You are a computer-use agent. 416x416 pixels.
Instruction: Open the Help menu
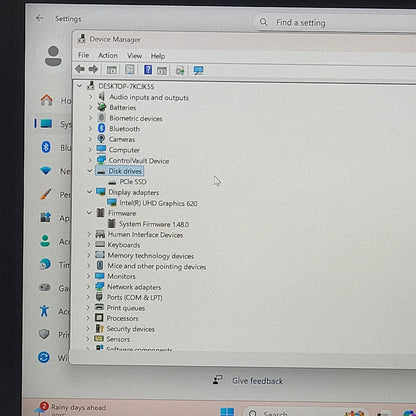(158, 56)
